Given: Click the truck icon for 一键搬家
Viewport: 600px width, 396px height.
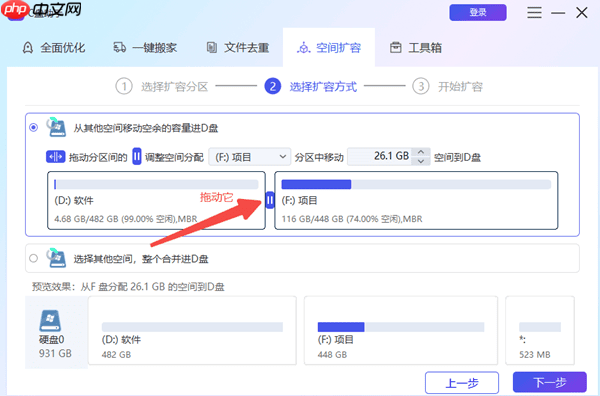Looking at the screenshot, I should pos(120,48).
